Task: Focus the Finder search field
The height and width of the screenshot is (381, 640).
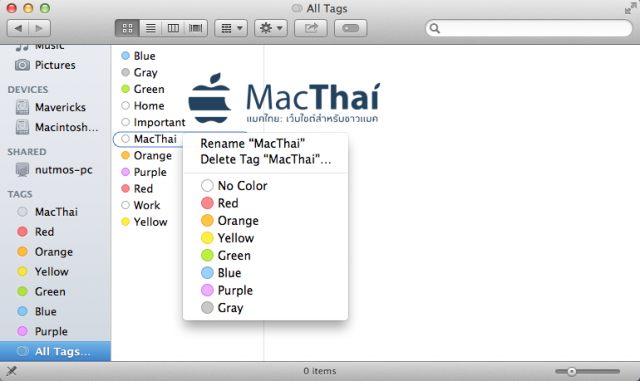Action: coord(529,28)
